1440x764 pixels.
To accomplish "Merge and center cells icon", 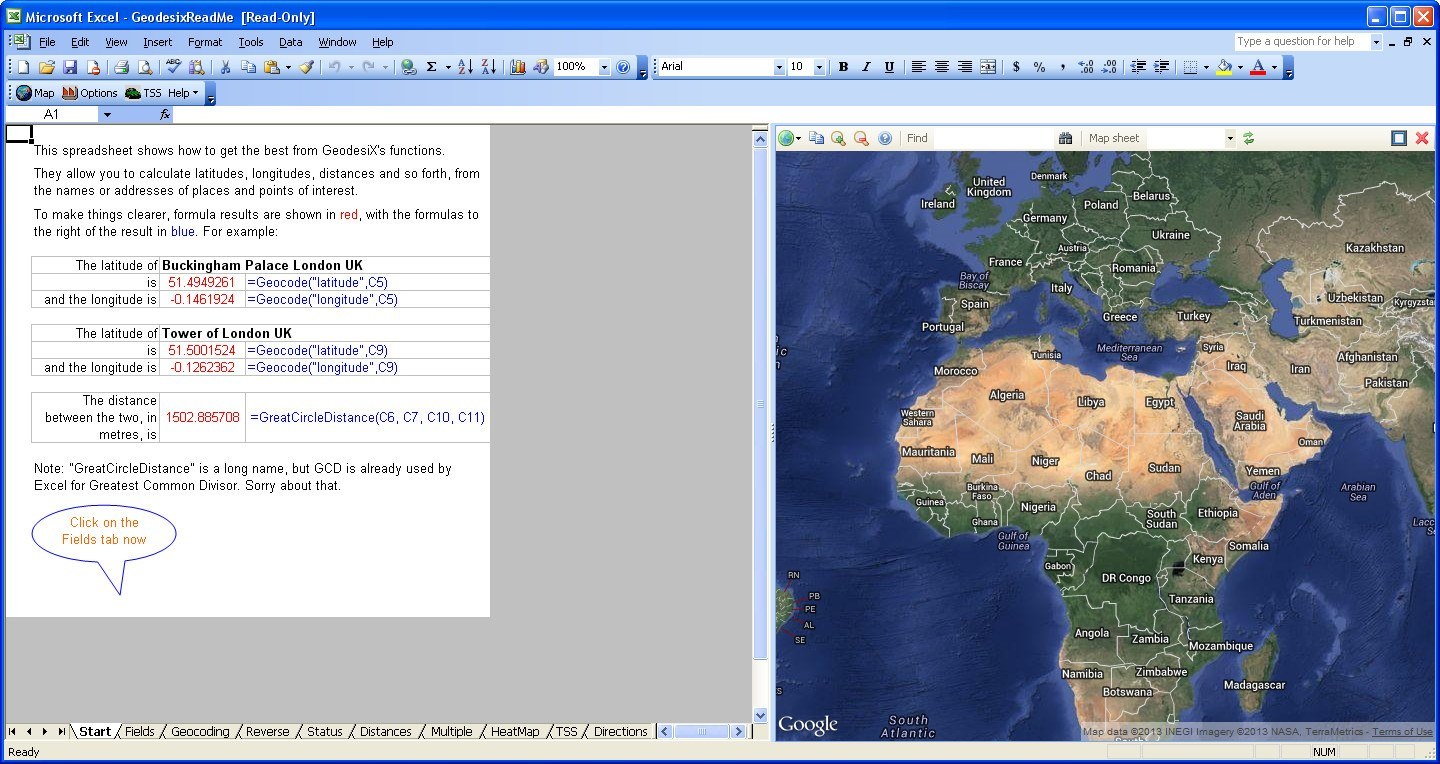I will point(988,67).
